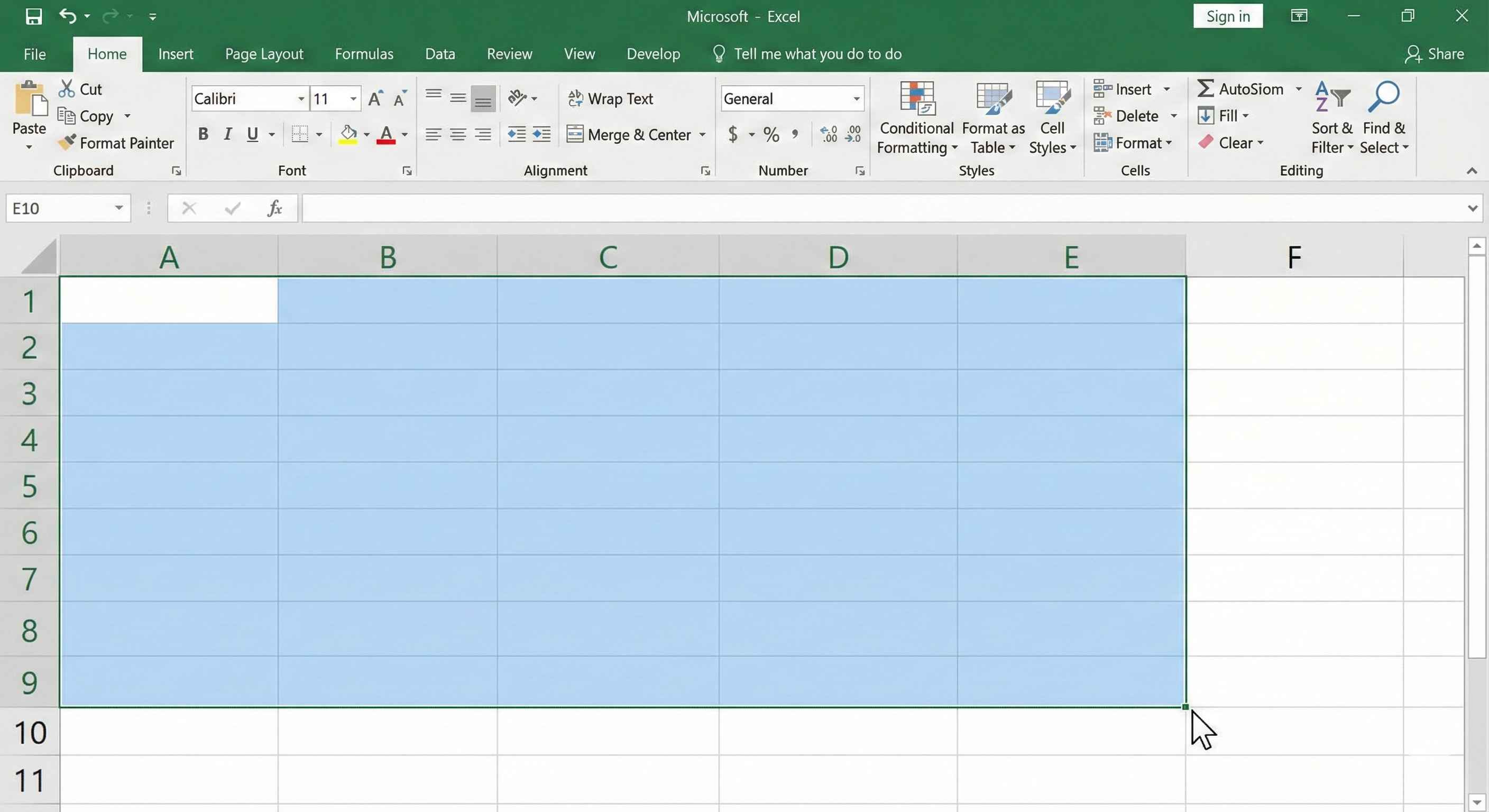Open the General number format dropdown
The image size is (1489, 812).
point(856,99)
